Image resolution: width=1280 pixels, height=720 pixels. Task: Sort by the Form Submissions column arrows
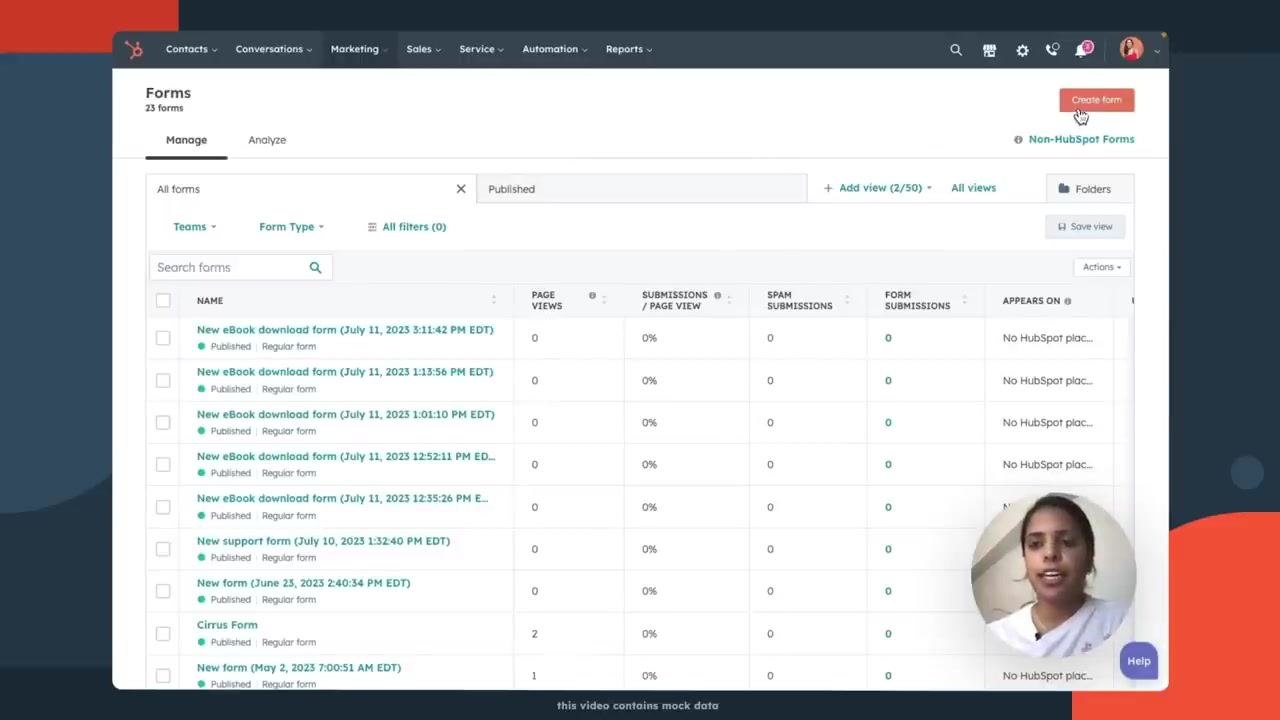[964, 300]
